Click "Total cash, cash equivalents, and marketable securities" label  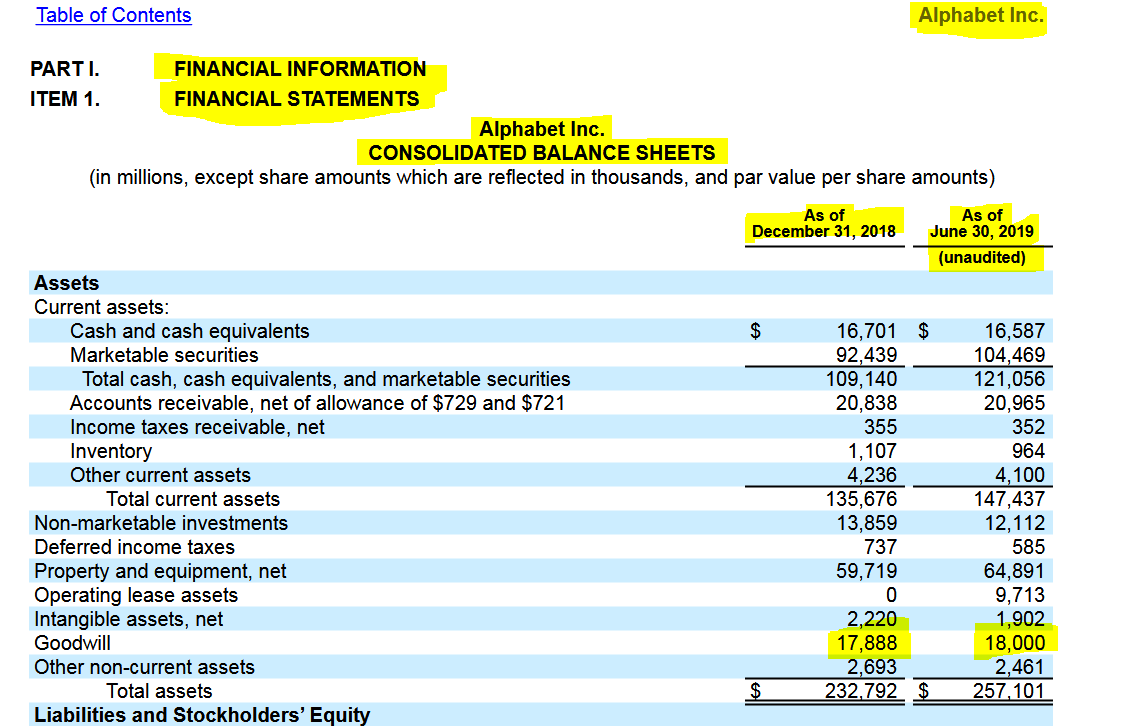tap(326, 379)
